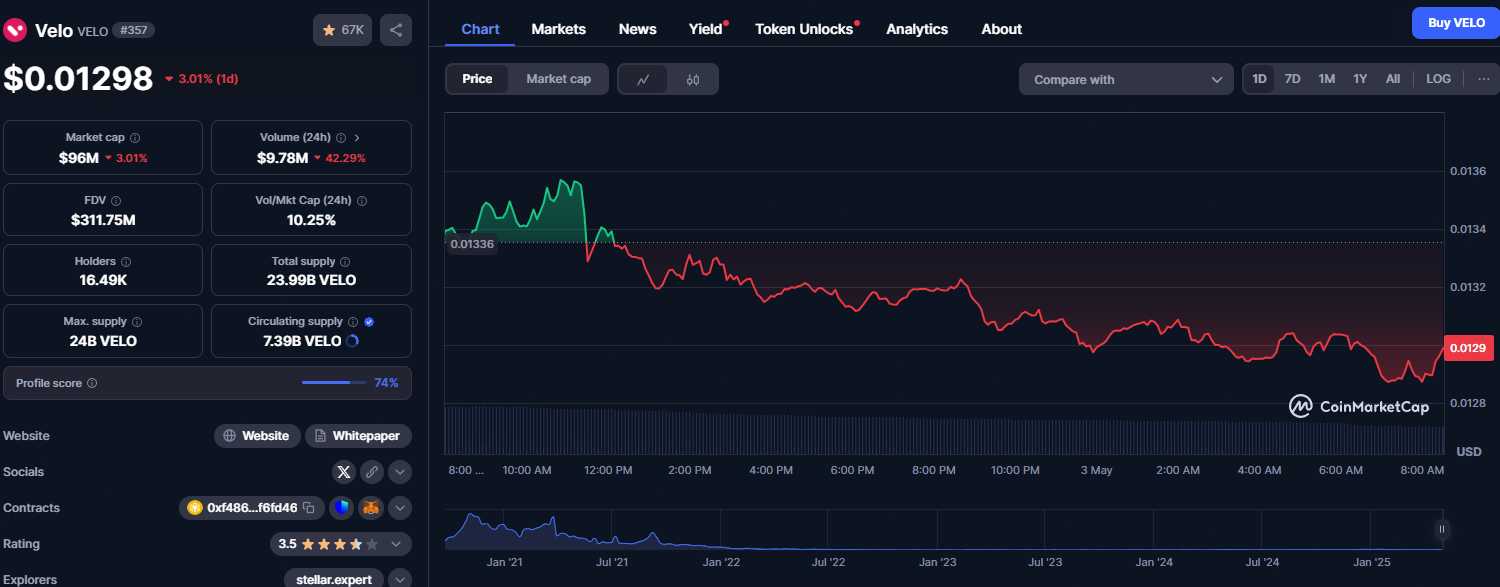Open the Whitepaper link
The width and height of the screenshot is (1500, 587).
coord(358,436)
